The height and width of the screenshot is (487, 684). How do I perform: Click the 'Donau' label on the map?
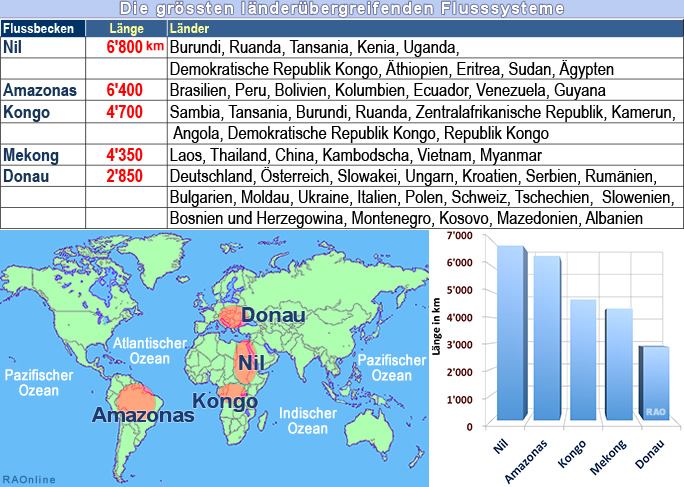point(273,315)
